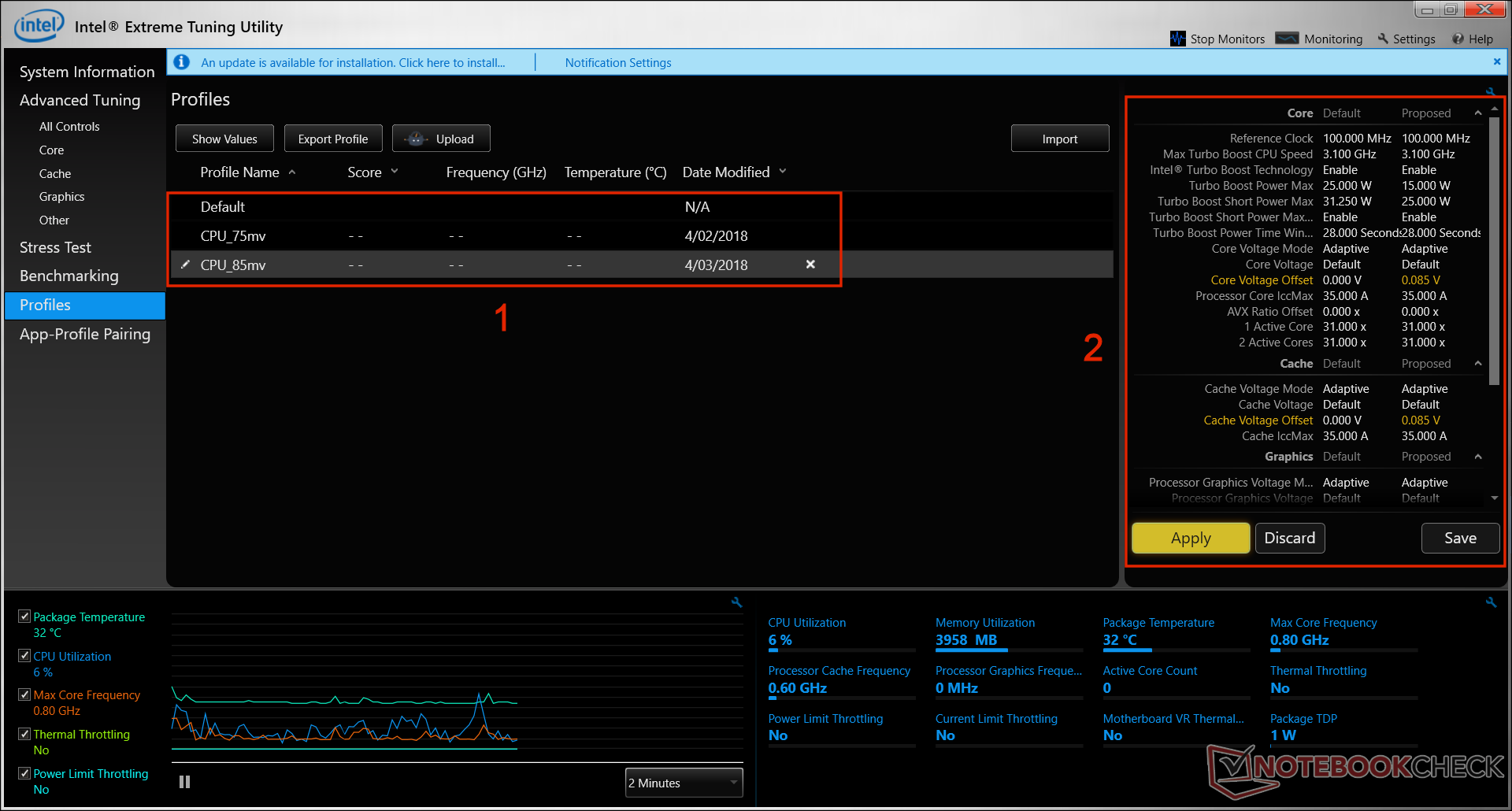Viewport: 1512px width, 811px height.
Task: Open App-Profile Pairing section
Action: click(85, 334)
